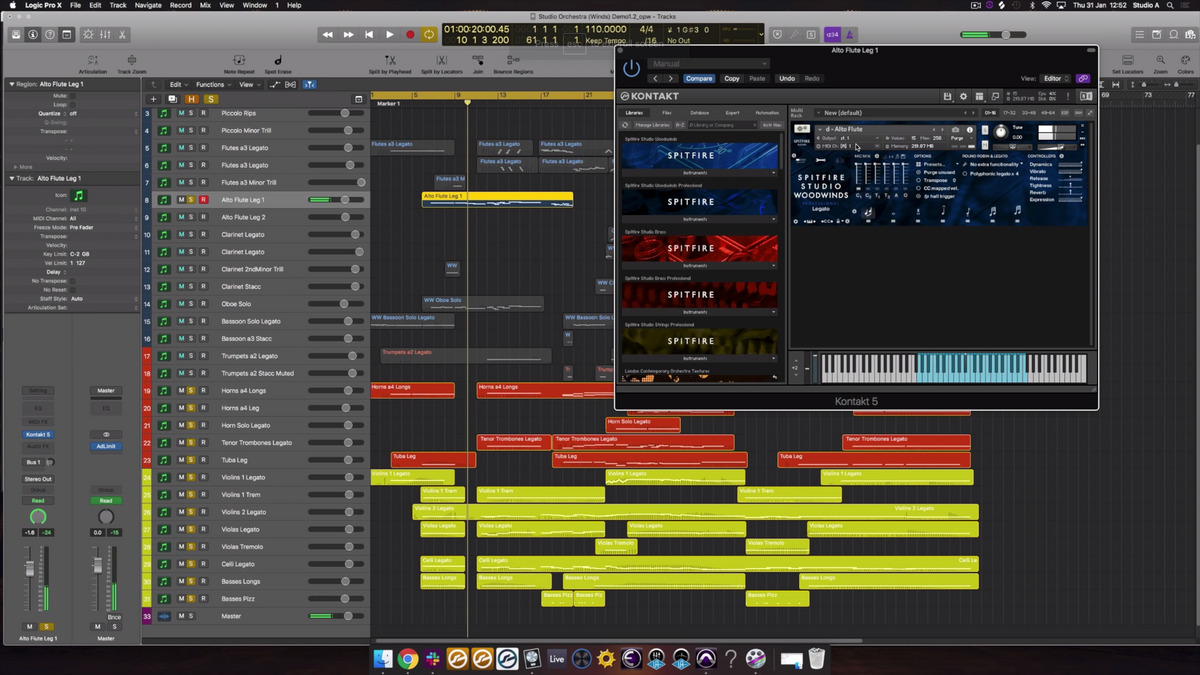Mute the Piccolo Rips track
The width and height of the screenshot is (1200, 675).
point(181,113)
